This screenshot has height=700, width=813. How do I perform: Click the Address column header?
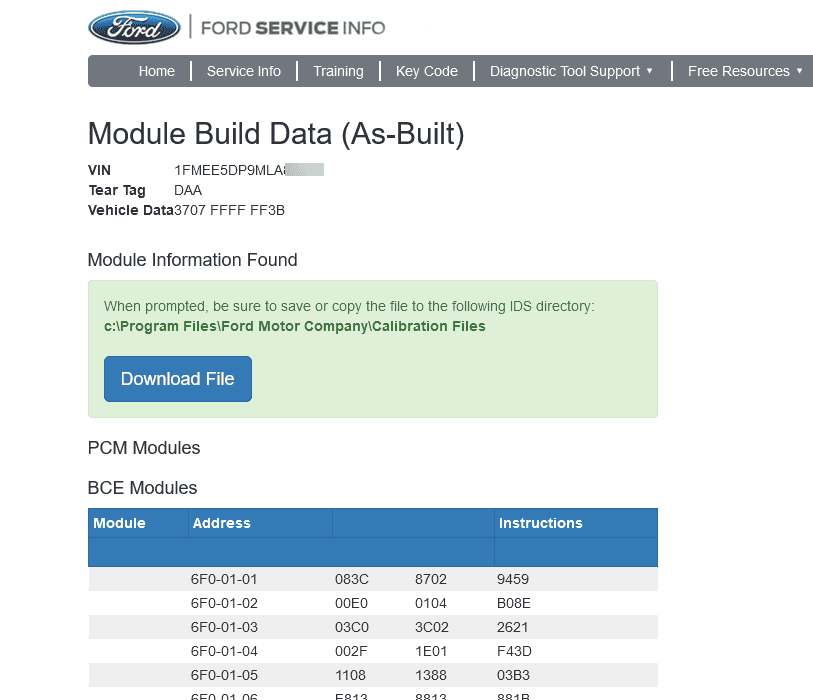221,523
